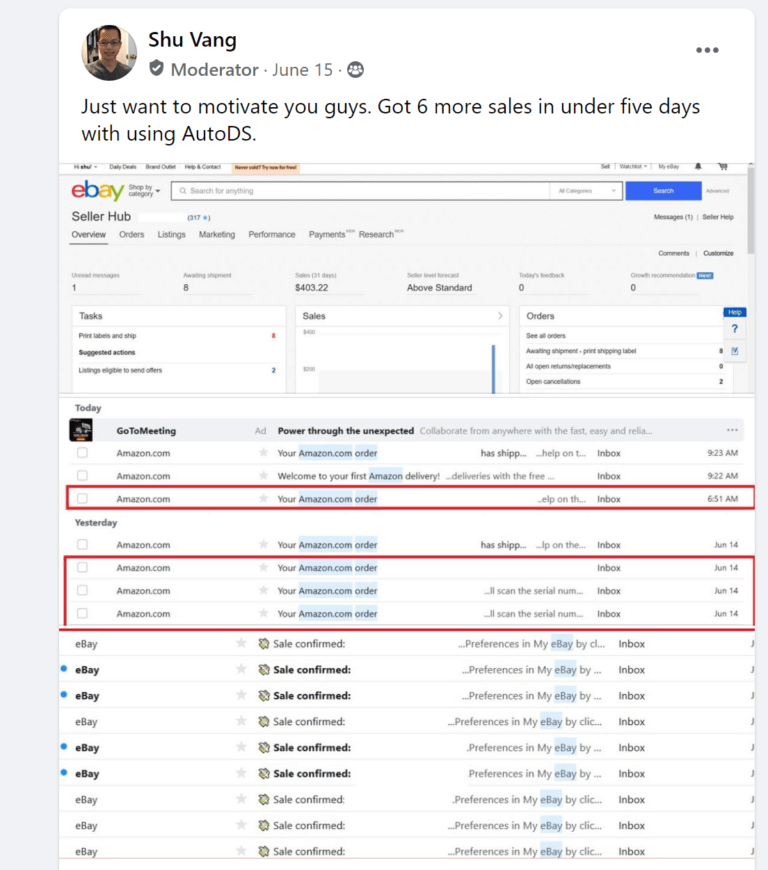
Task: Click 'Print labels and ship' task
Action: 107,336
